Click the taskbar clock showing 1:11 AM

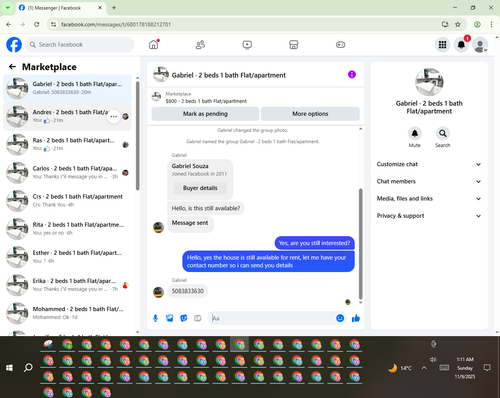(465, 368)
